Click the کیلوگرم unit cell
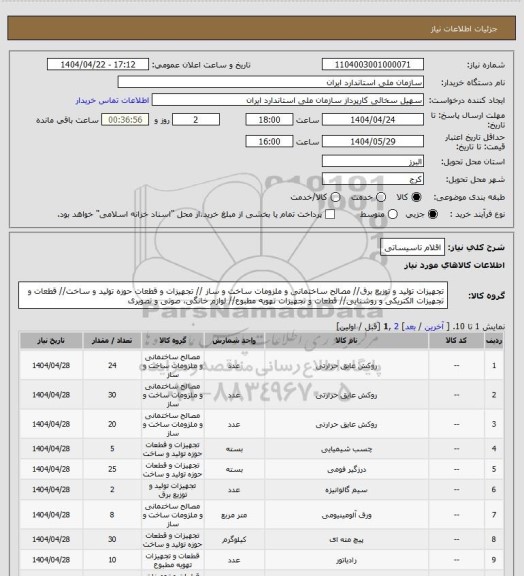524x576 pixels. coord(234,540)
